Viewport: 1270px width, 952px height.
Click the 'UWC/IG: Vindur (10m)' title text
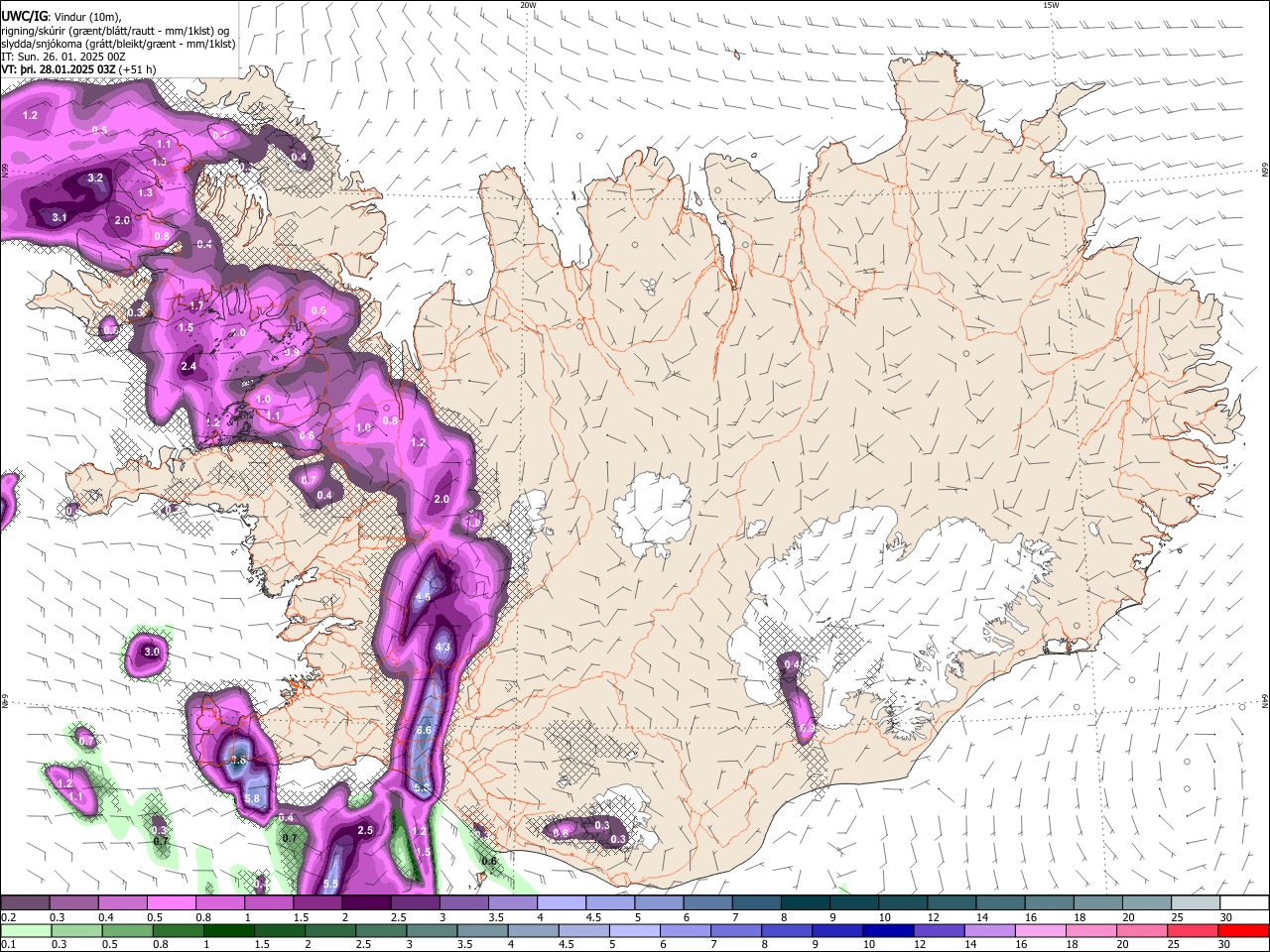pos(62,16)
